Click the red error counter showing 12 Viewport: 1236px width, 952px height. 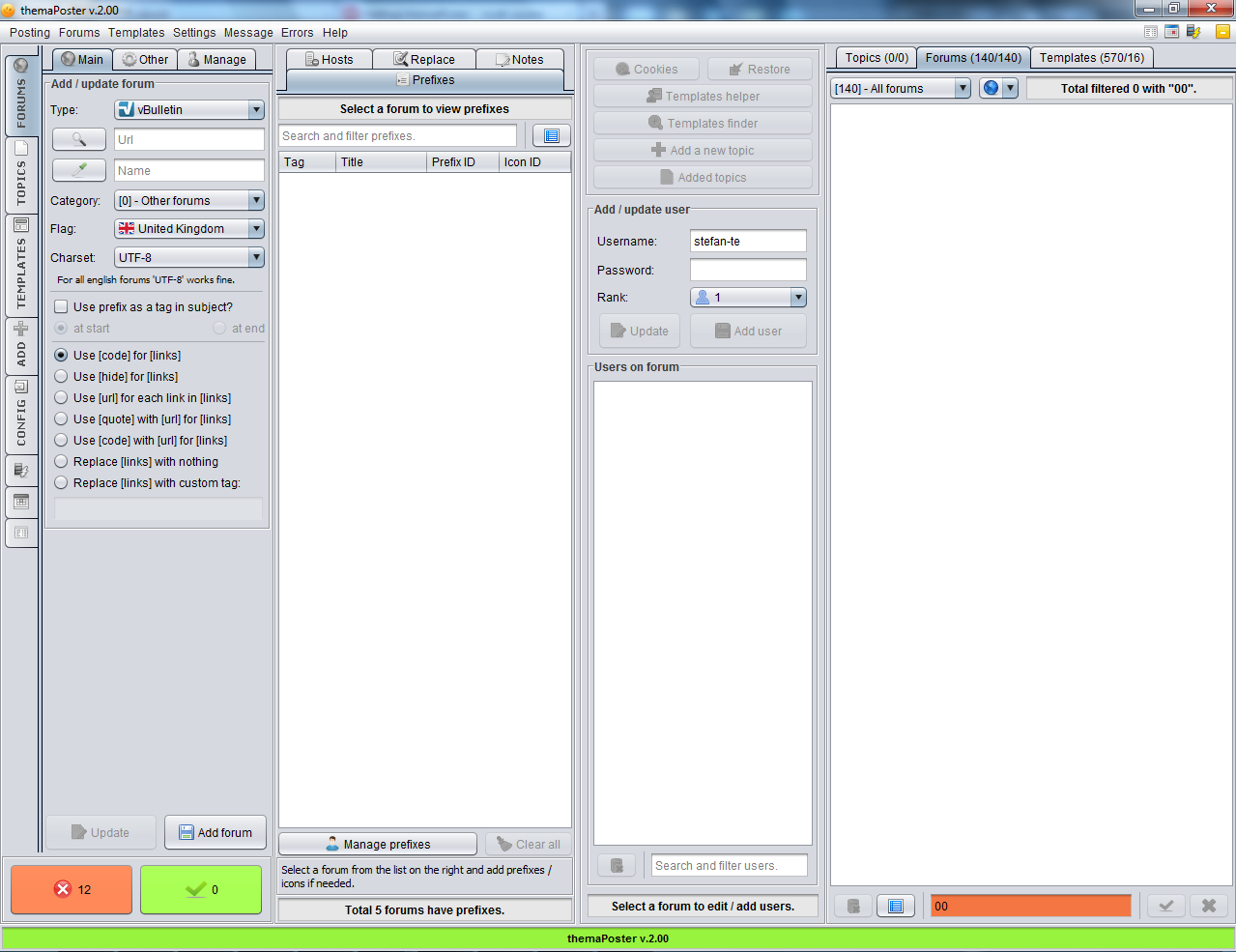(x=72, y=889)
